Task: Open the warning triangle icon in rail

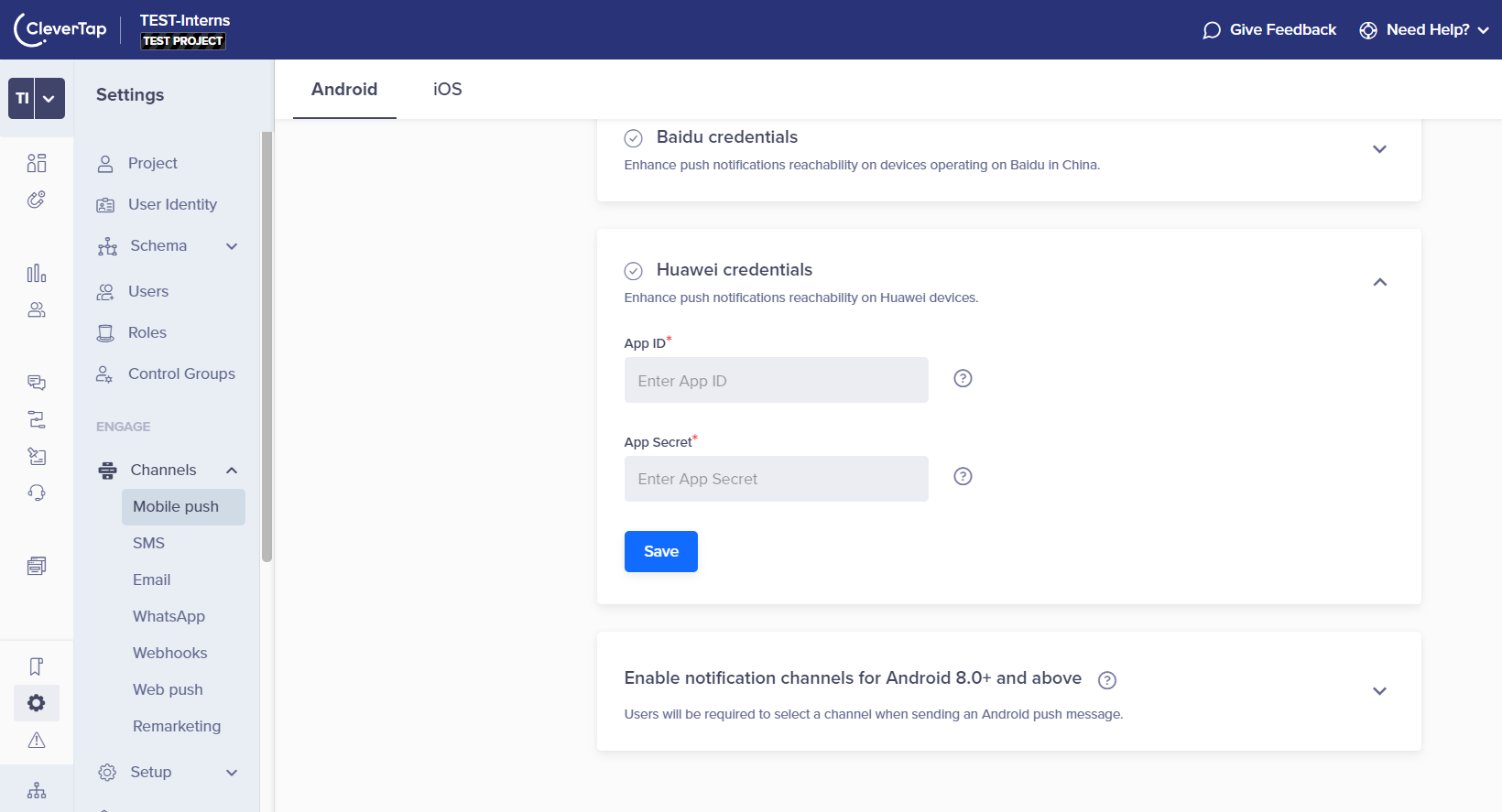Action: point(37,740)
